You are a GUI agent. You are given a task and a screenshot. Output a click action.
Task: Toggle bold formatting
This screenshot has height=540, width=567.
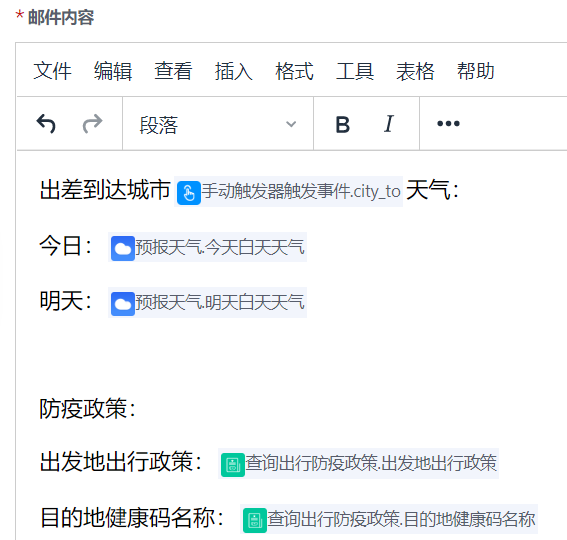[x=342, y=124]
